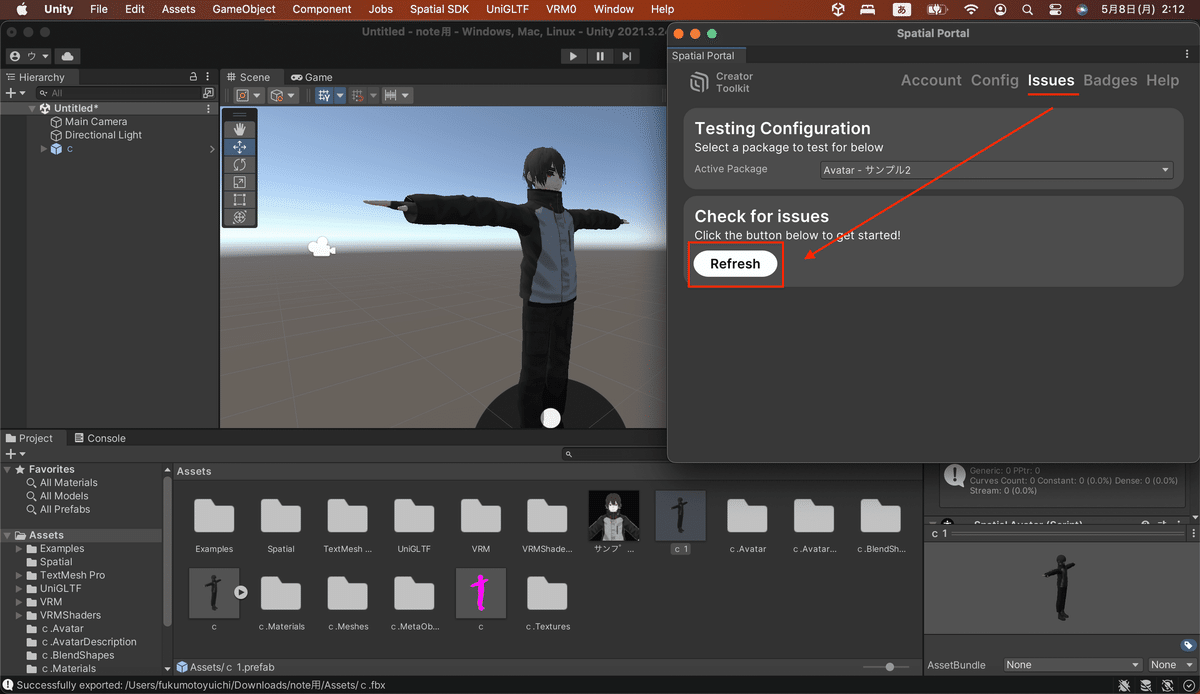Select the サンプ avatar thumbnail asset

pos(614,515)
